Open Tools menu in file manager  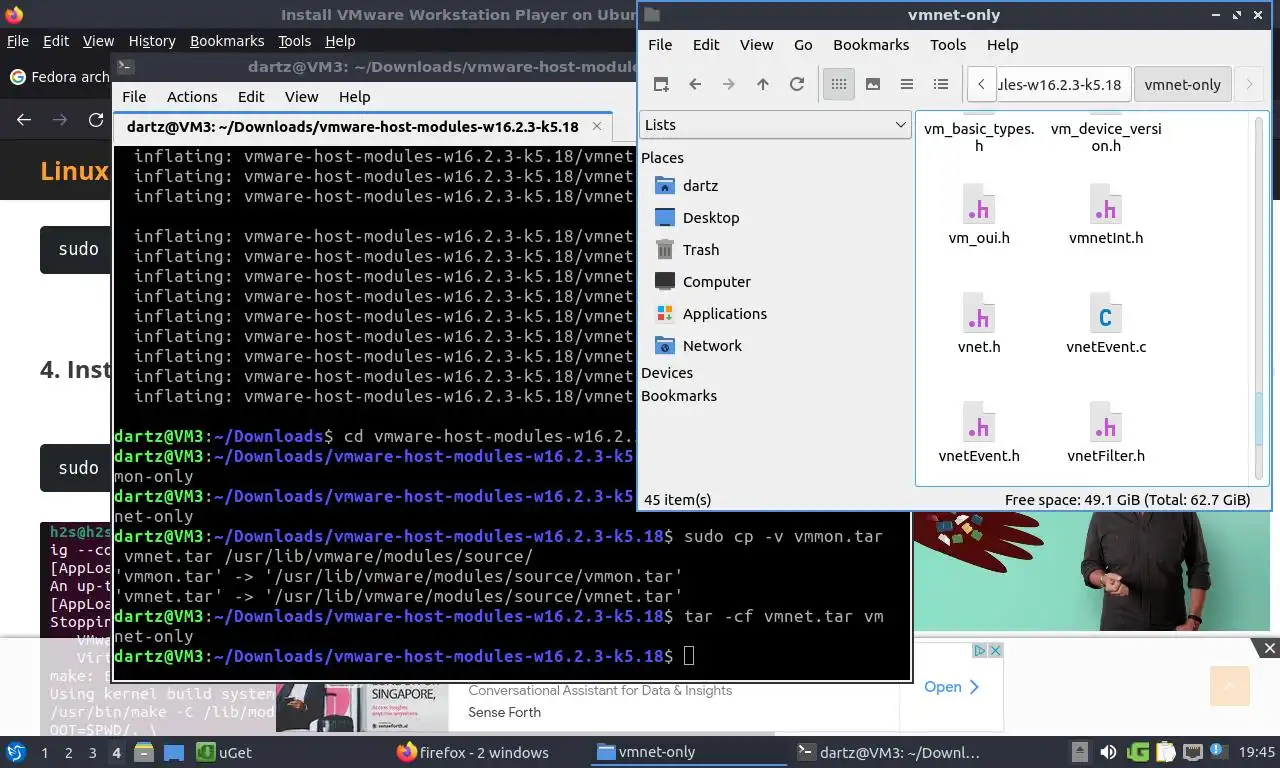(948, 45)
